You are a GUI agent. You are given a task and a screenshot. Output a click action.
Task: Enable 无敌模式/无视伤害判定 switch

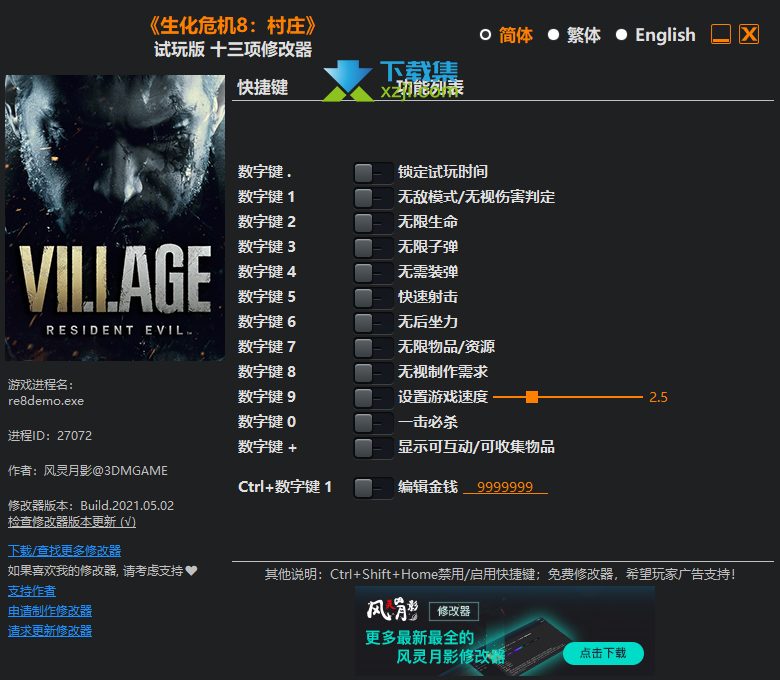pos(373,198)
